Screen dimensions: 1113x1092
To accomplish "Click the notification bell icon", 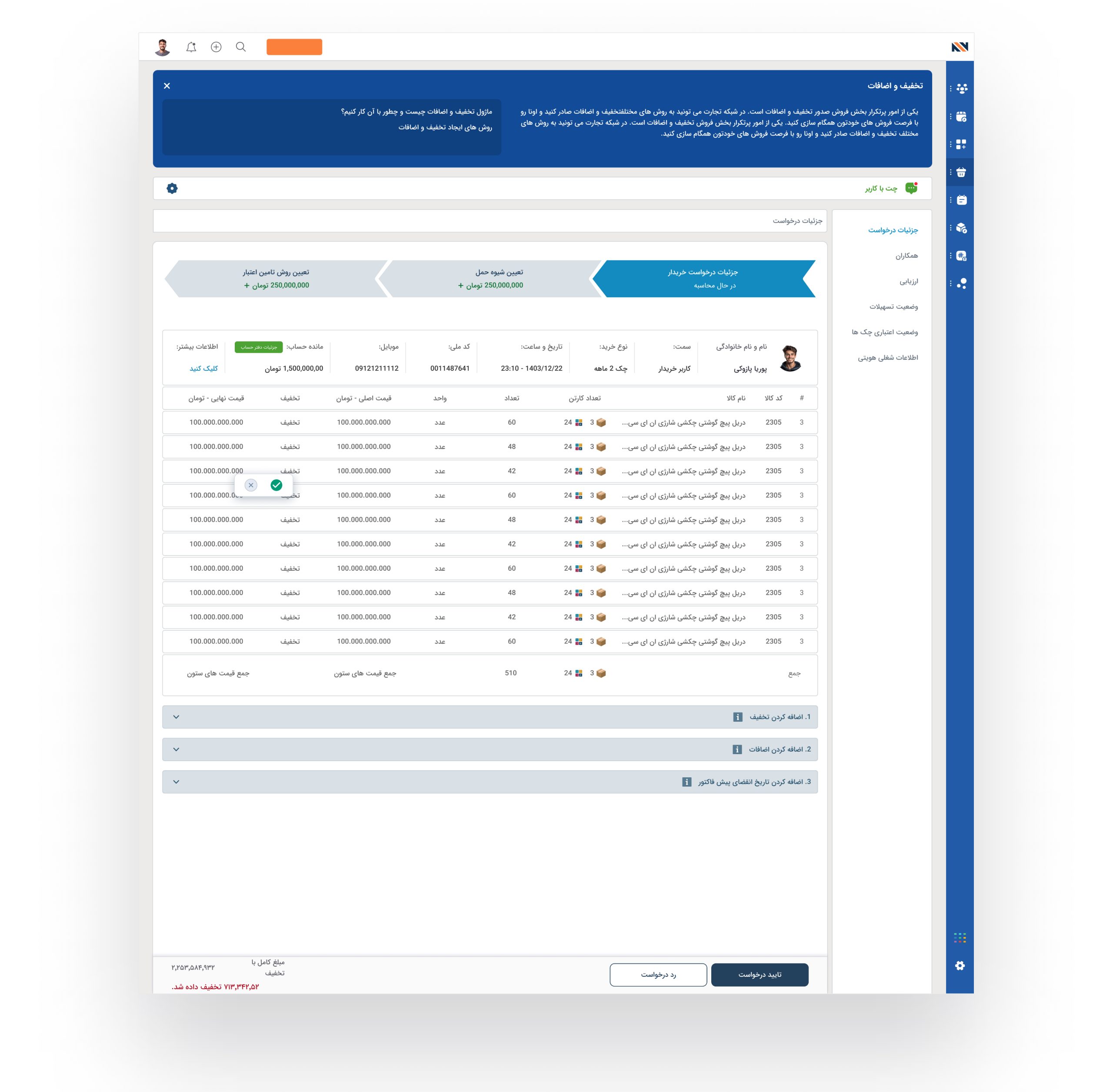I will tap(191, 47).
